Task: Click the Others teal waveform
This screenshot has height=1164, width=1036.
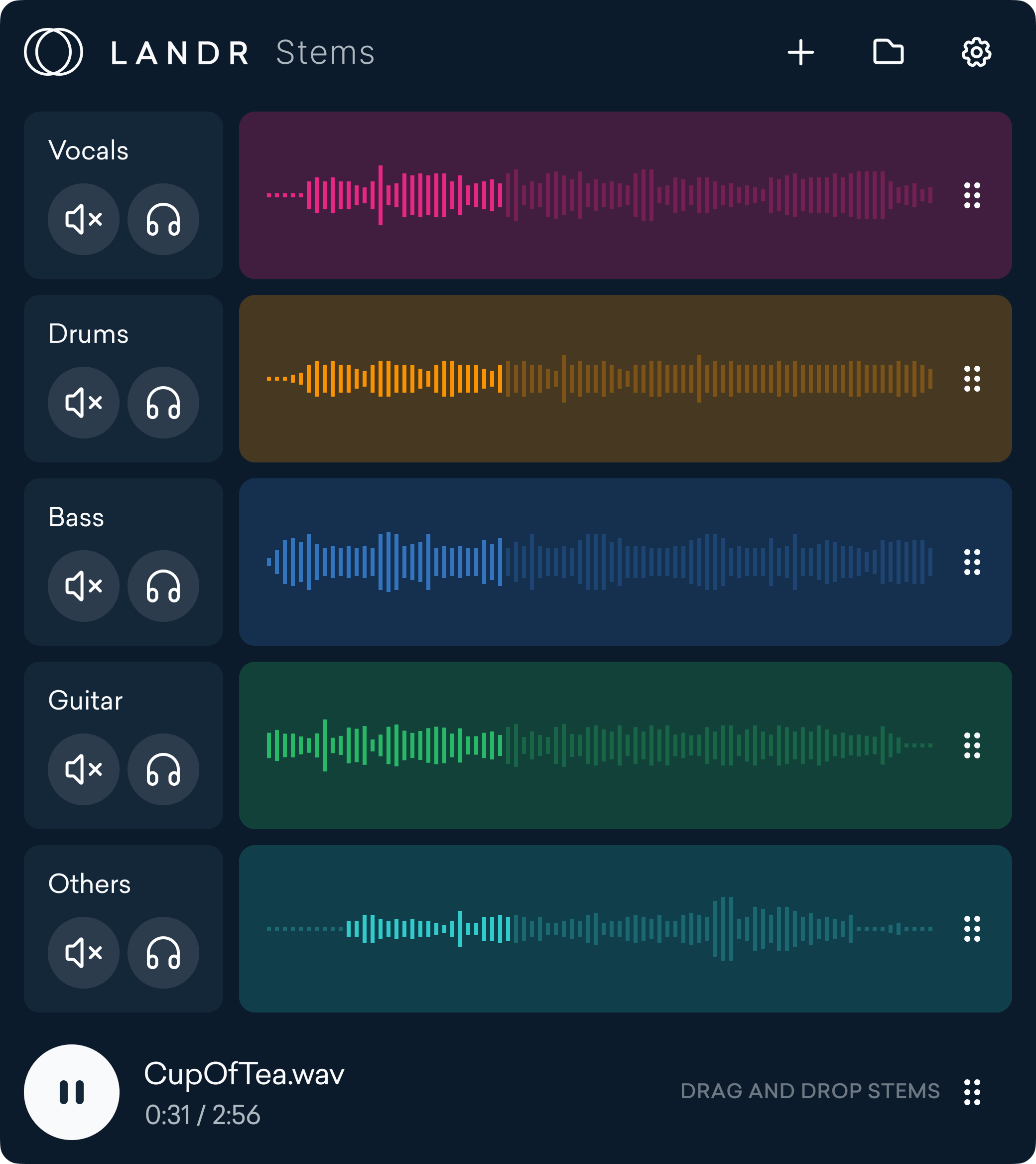Action: (x=599, y=929)
